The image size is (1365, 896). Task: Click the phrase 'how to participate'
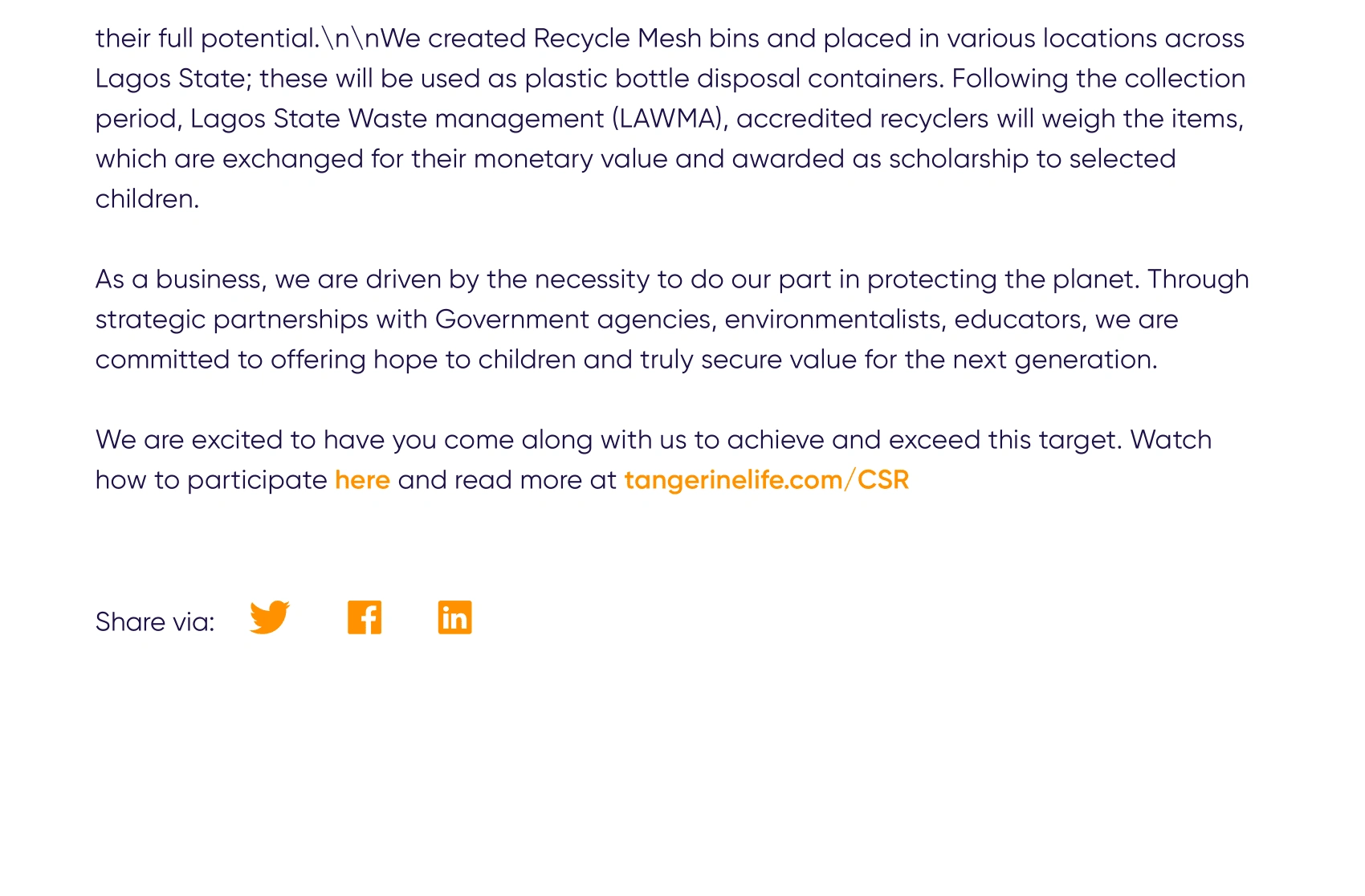point(211,480)
